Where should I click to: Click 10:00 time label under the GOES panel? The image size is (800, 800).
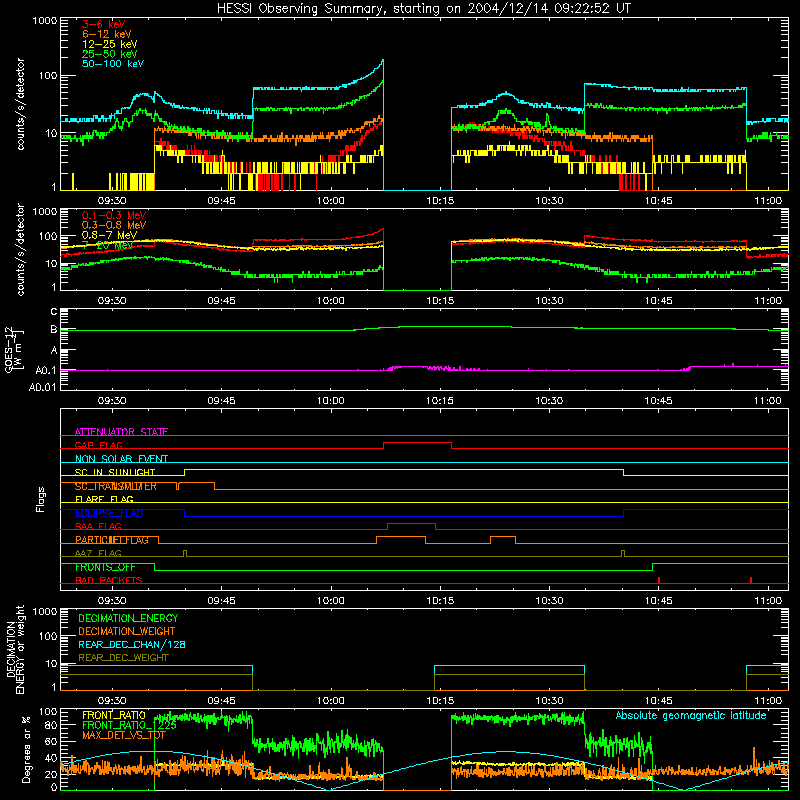331,401
